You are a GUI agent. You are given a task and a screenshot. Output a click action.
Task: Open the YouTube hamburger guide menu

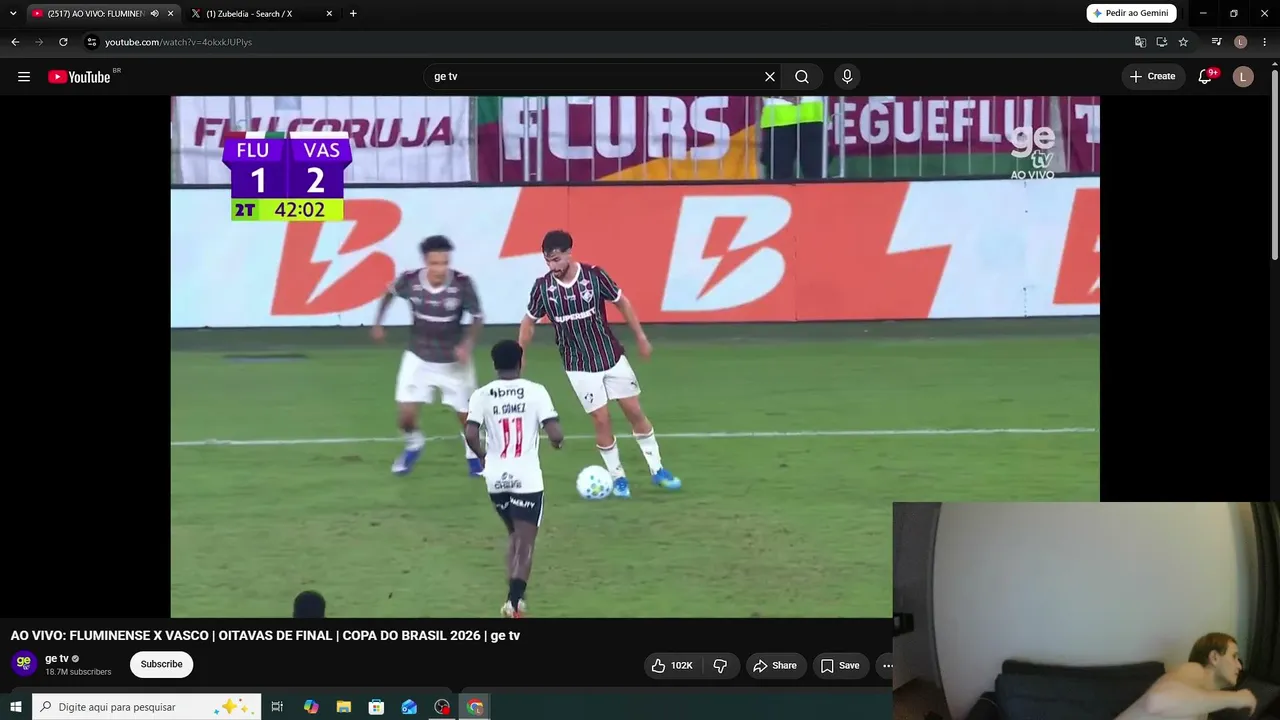click(x=24, y=77)
